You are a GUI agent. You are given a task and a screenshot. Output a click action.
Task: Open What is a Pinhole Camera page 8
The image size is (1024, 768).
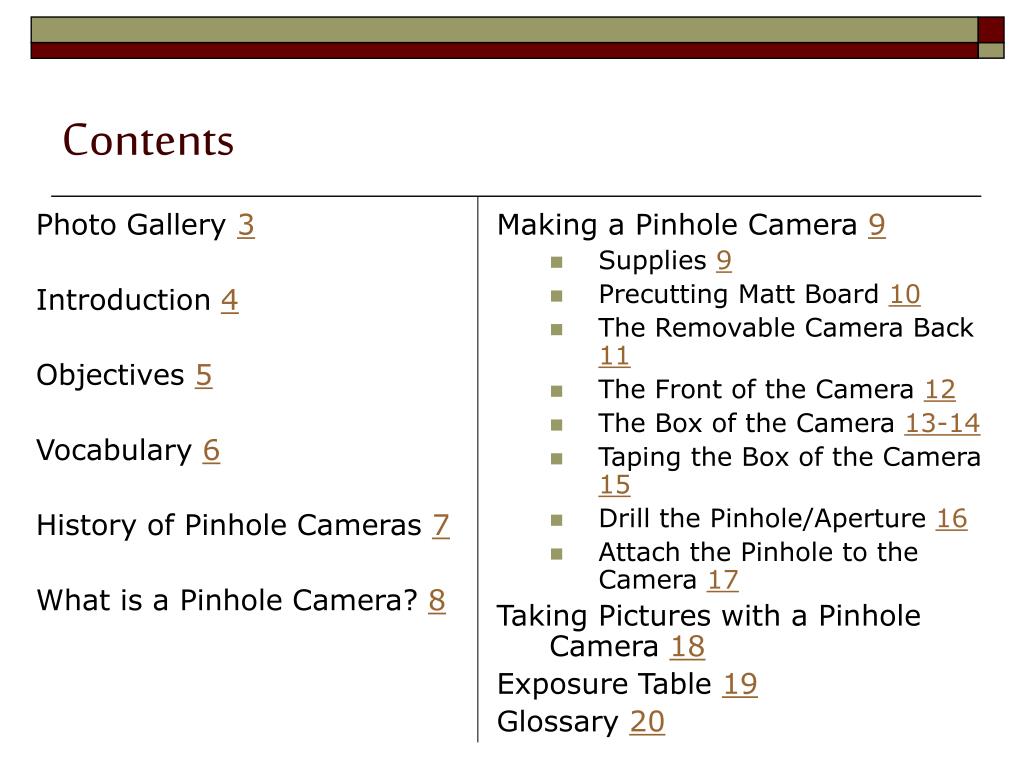point(437,600)
